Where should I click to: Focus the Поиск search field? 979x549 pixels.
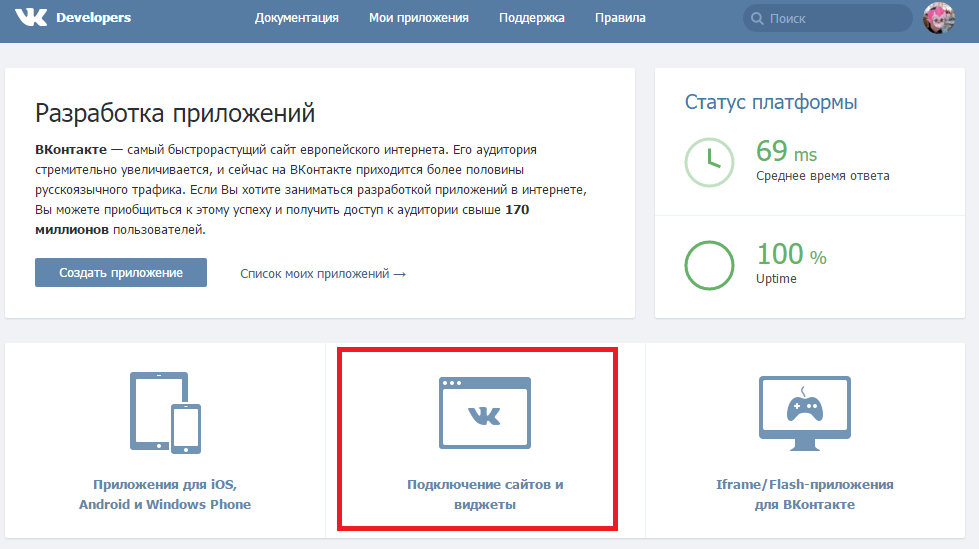pyautogui.click(x=828, y=18)
